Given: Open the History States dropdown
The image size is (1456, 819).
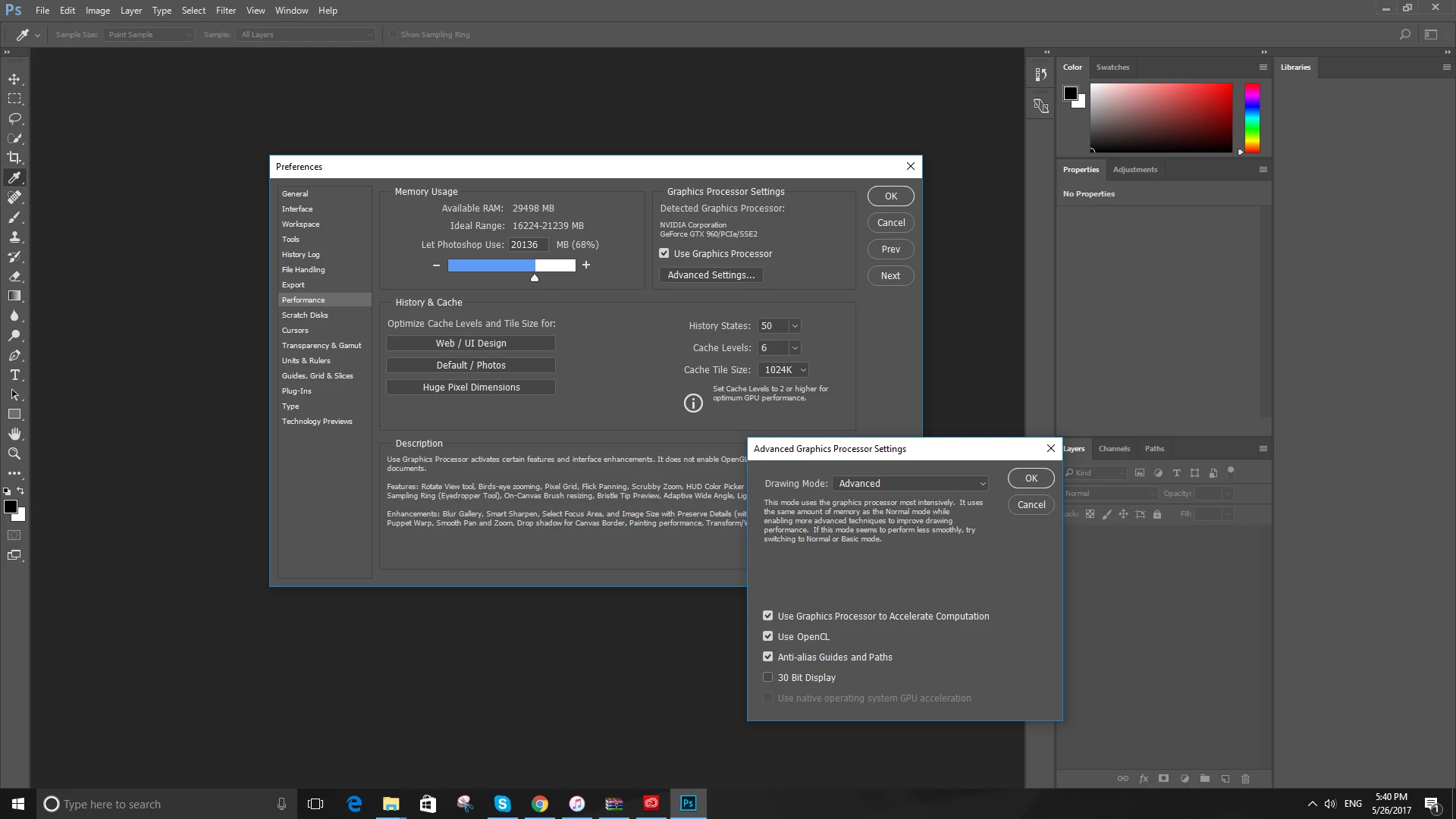Looking at the screenshot, I should click(795, 325).
